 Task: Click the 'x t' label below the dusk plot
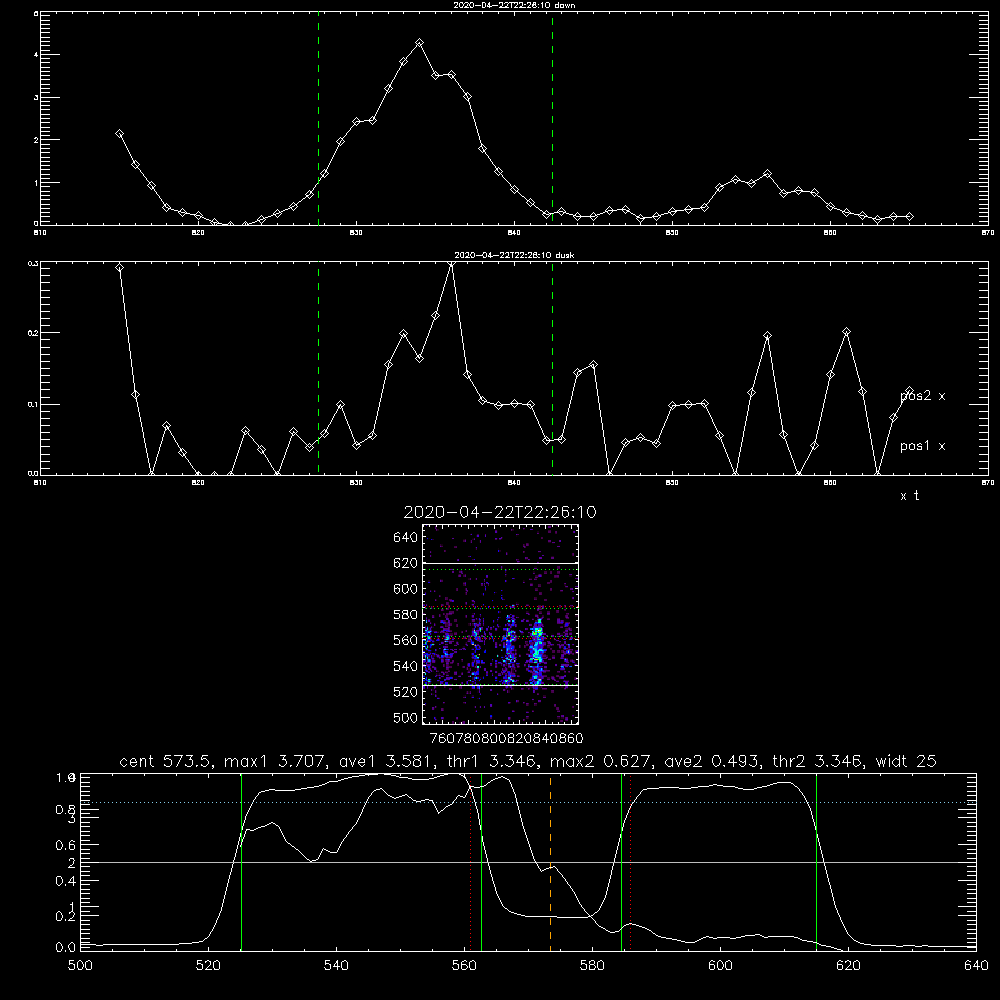pos(909,496)
